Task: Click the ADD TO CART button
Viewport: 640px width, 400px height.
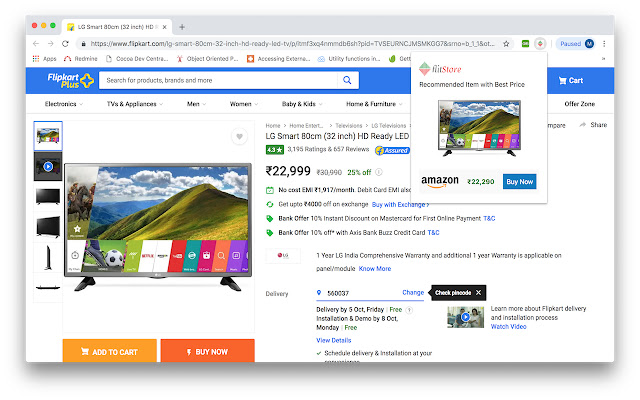Action: (109, 351)
